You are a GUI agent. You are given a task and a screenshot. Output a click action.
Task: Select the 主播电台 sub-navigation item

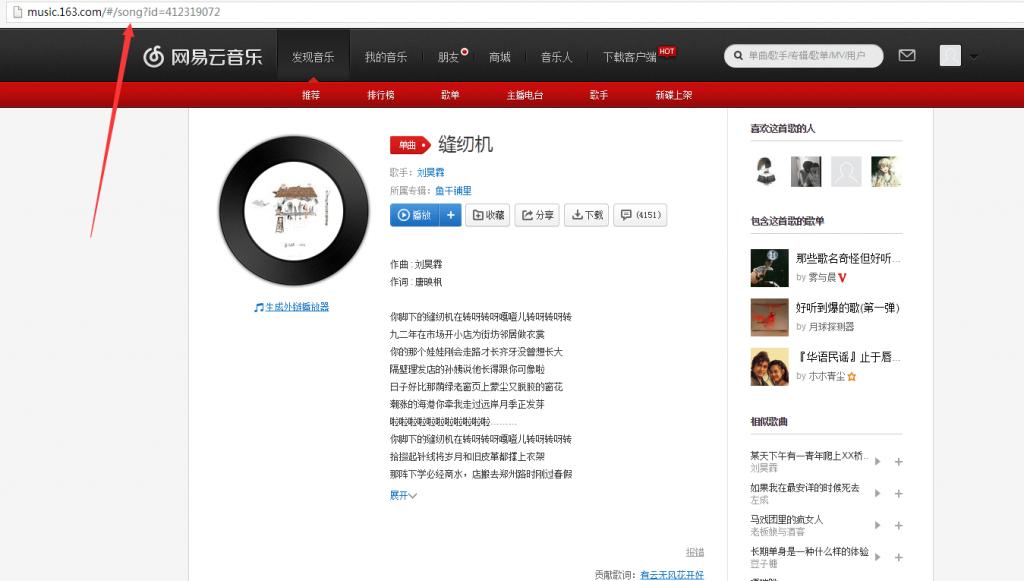[524, 95]
